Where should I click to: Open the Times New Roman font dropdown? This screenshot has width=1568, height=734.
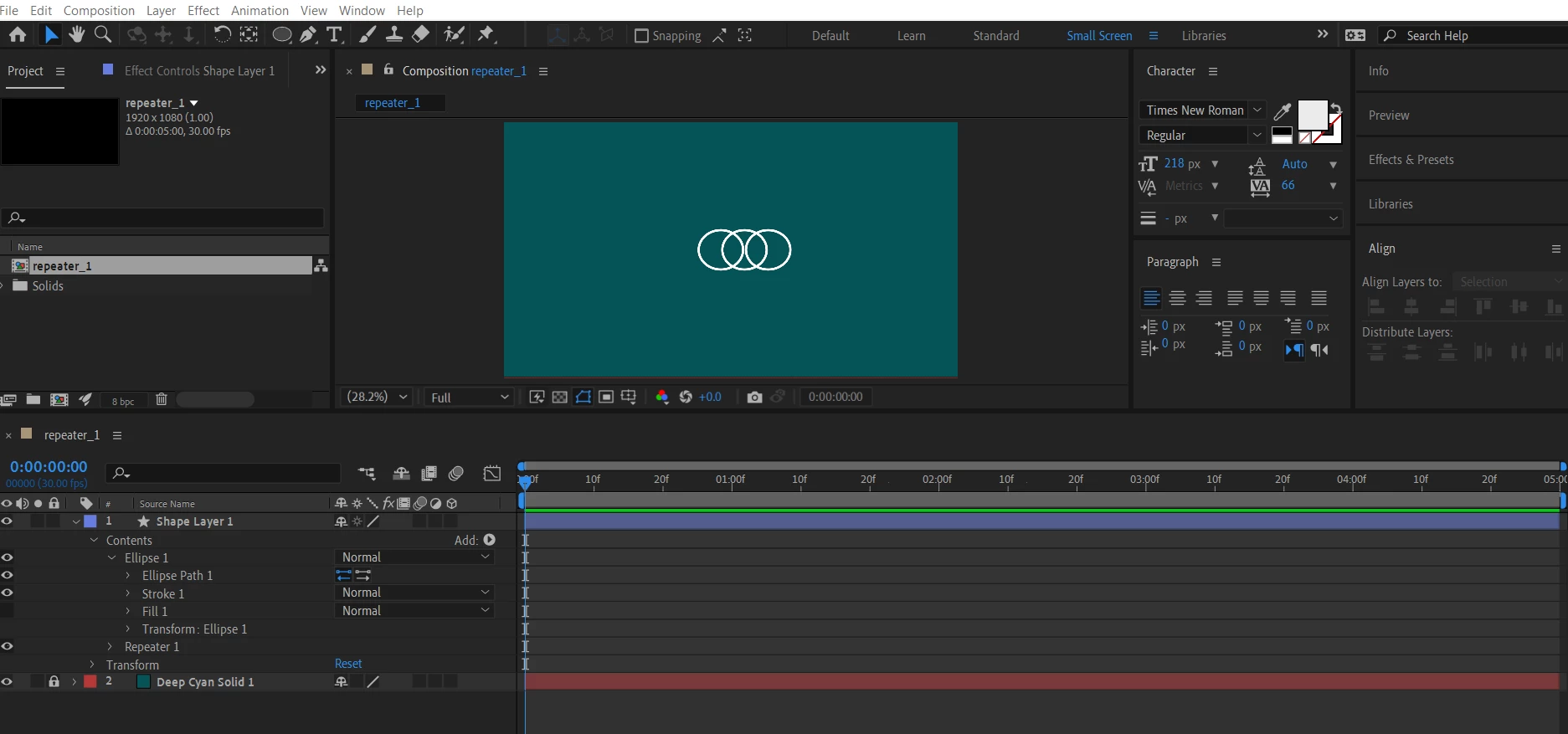(x=1202, y=110)
